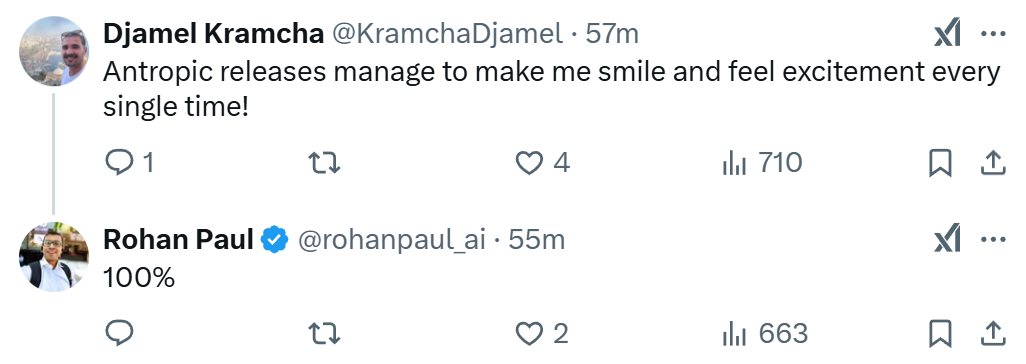The image size is (1026, 364).
Task: Share Djamel Kramcha's tweet
Action: point(992,163)
